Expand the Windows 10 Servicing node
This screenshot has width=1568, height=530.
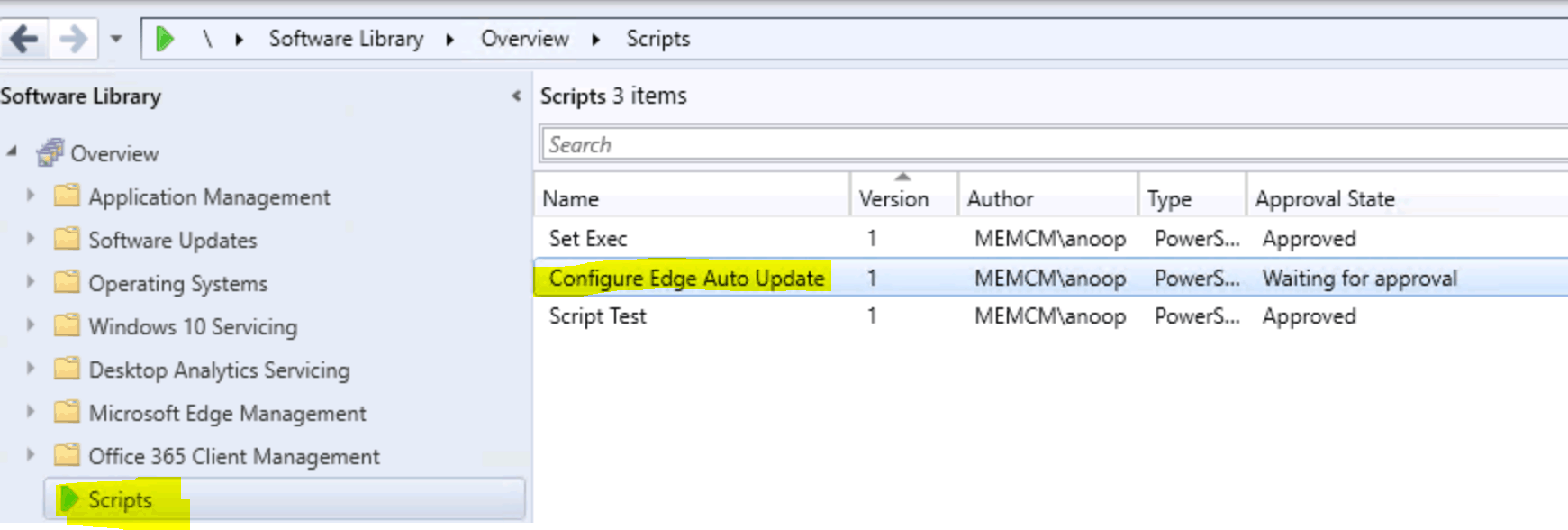31,324
